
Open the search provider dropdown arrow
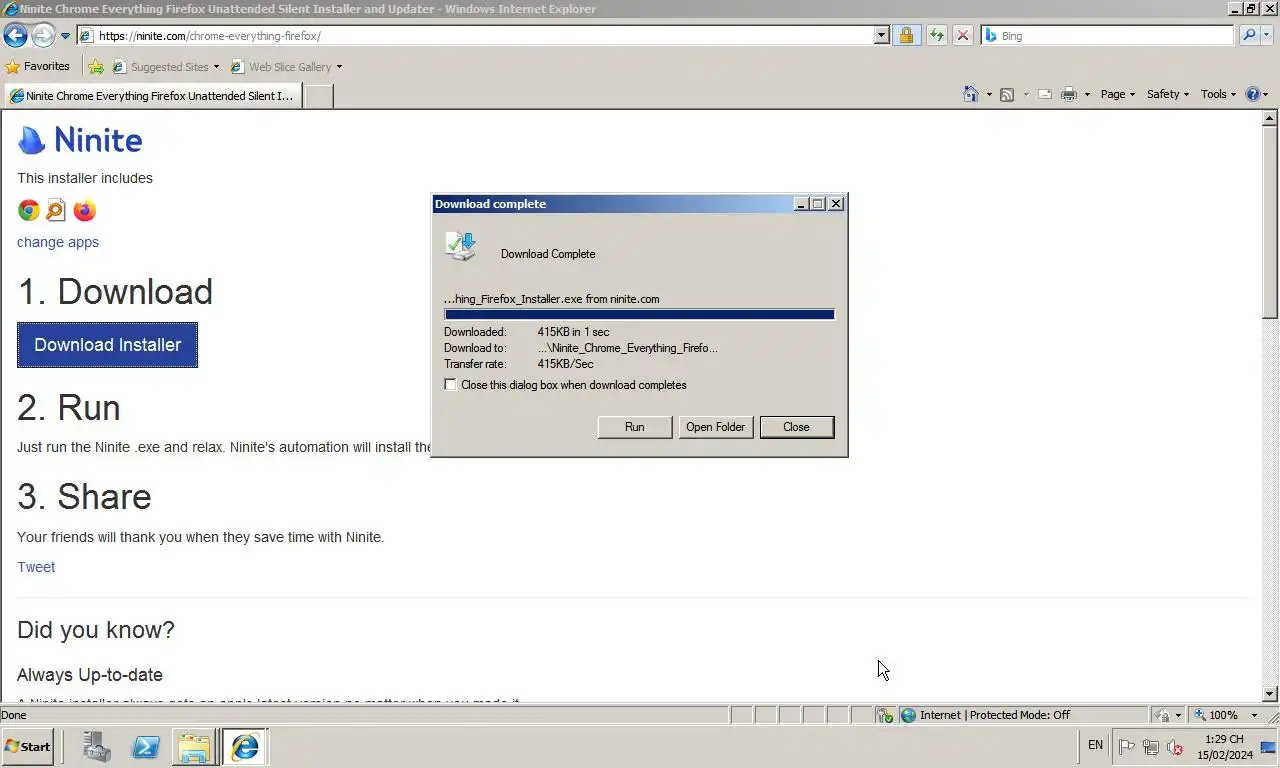[x=1266, y=36]
